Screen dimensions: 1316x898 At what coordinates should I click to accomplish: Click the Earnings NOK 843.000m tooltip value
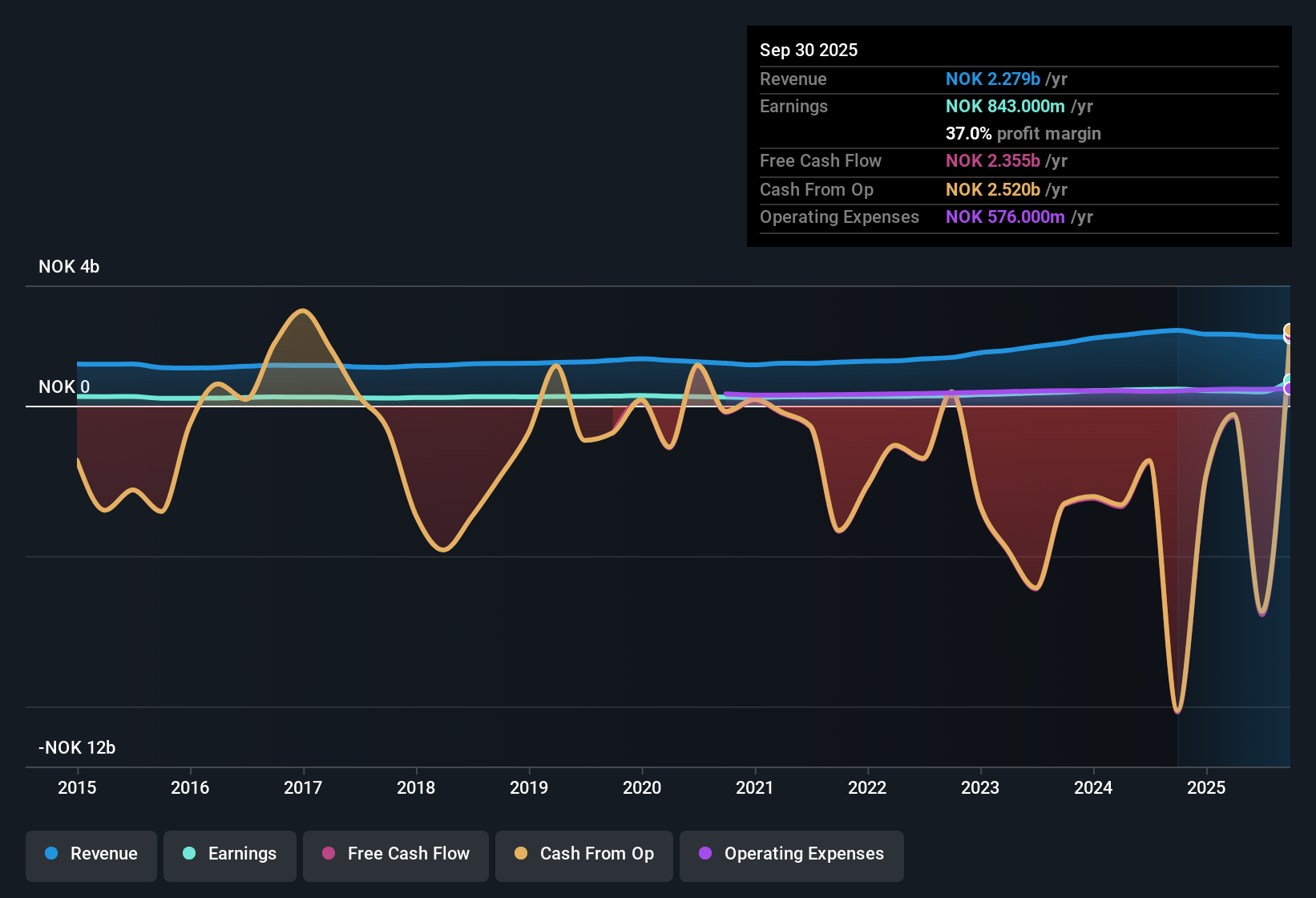point(1005,107)
